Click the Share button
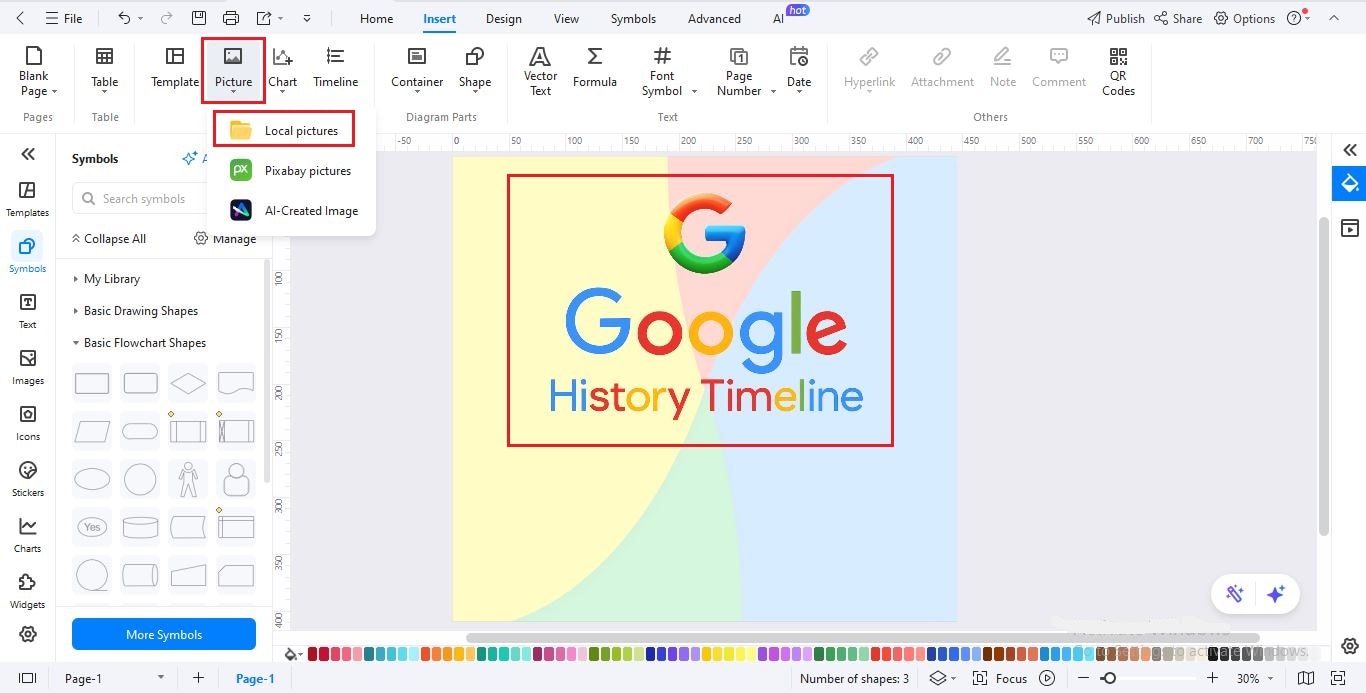 pyautogui.click(x=1178, y=18)
